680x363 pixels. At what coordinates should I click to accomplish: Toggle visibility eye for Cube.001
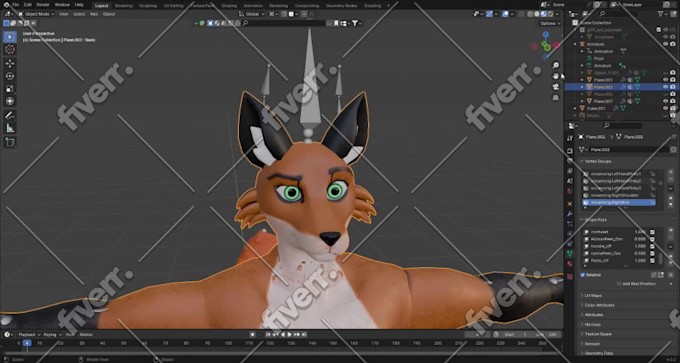tap(665, 108)
